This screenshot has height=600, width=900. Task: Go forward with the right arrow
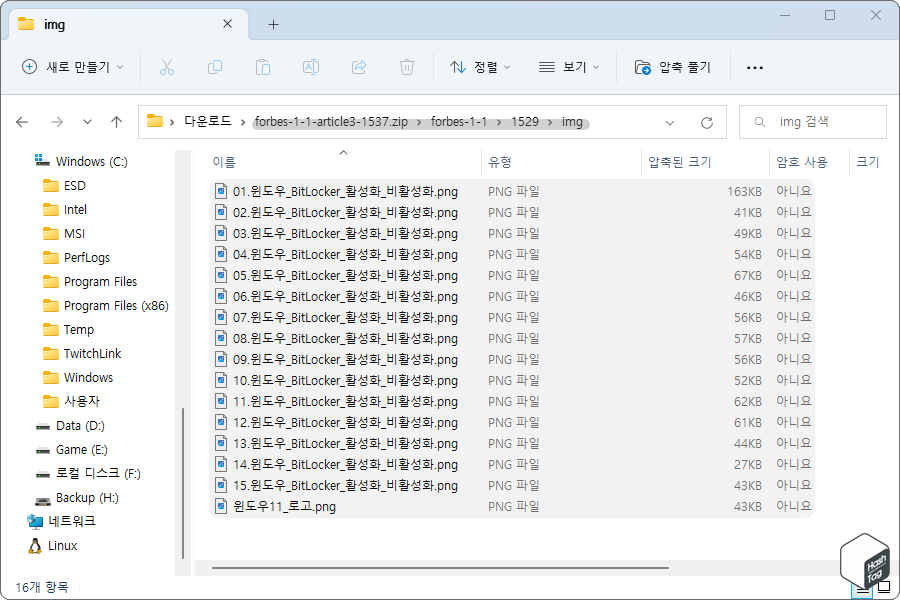coord(57,122)
